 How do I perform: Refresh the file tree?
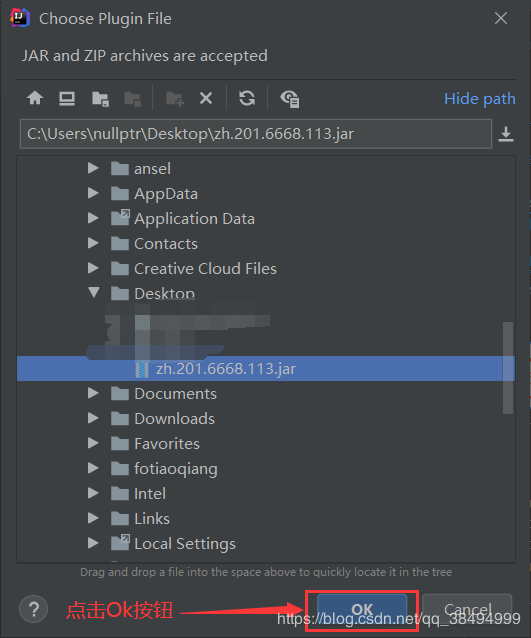[x=247, y=98]
